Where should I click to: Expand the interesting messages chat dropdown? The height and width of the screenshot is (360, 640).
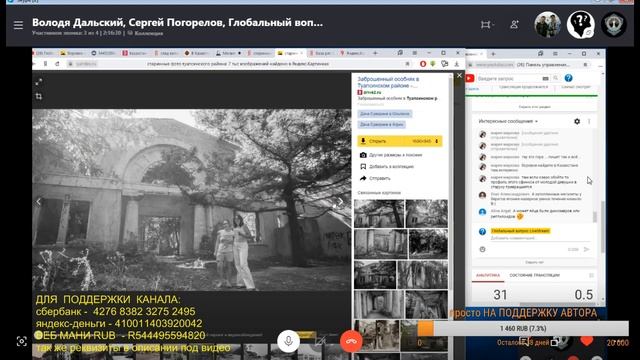point(508,121)
